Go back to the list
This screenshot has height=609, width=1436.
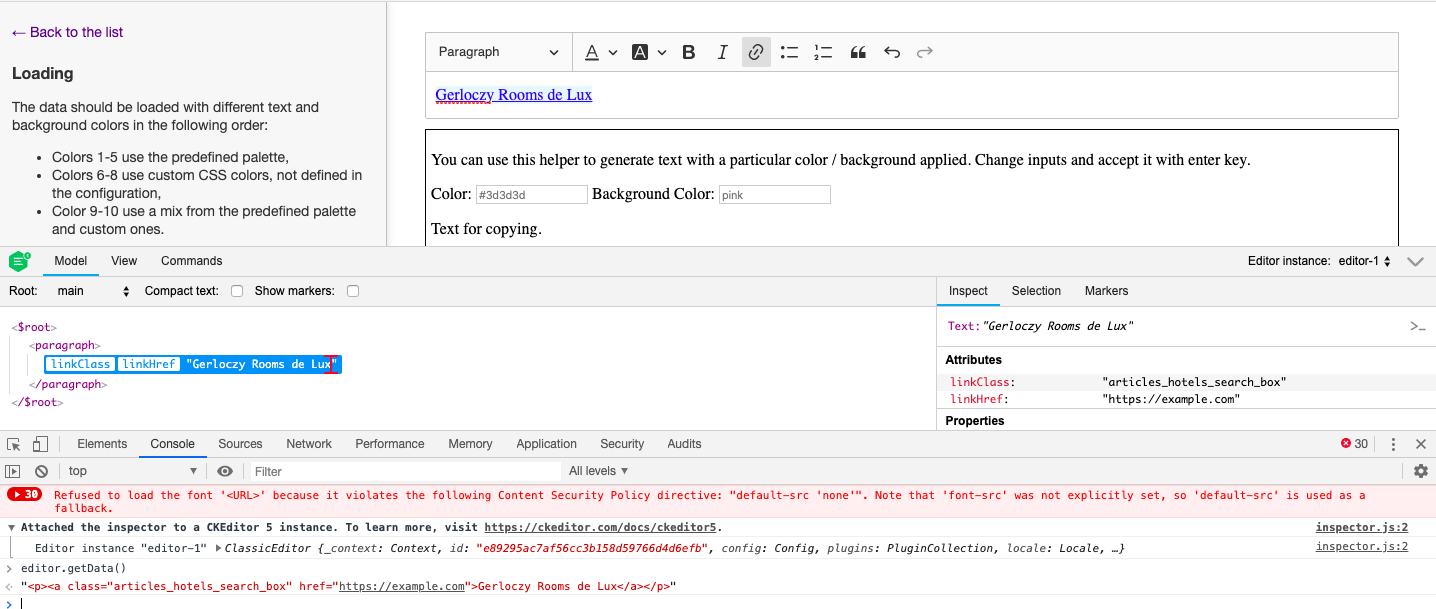point(67,32)
